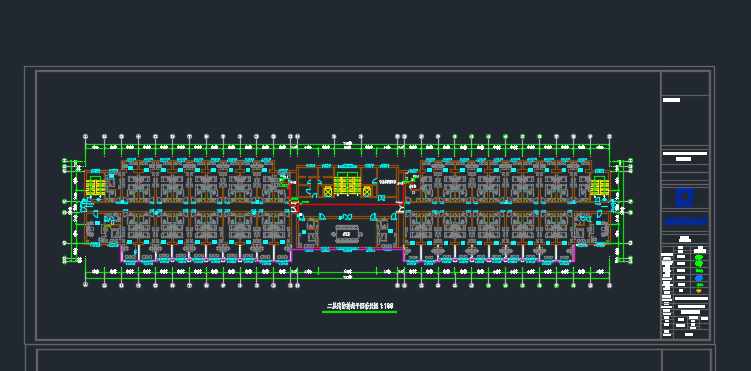Click the white text label right of central staircase
Screen dimensions: 751x371
pyautogui.click(x=387, y=181)
